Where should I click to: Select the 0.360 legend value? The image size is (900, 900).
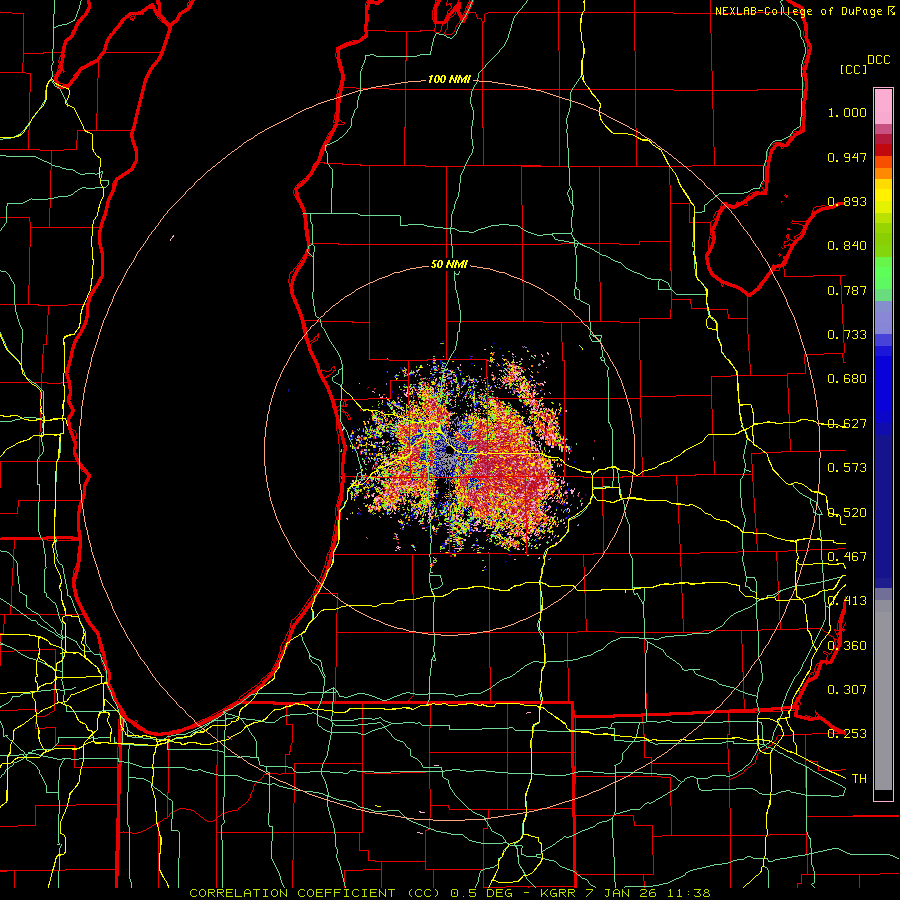click(x=847, y=646)
